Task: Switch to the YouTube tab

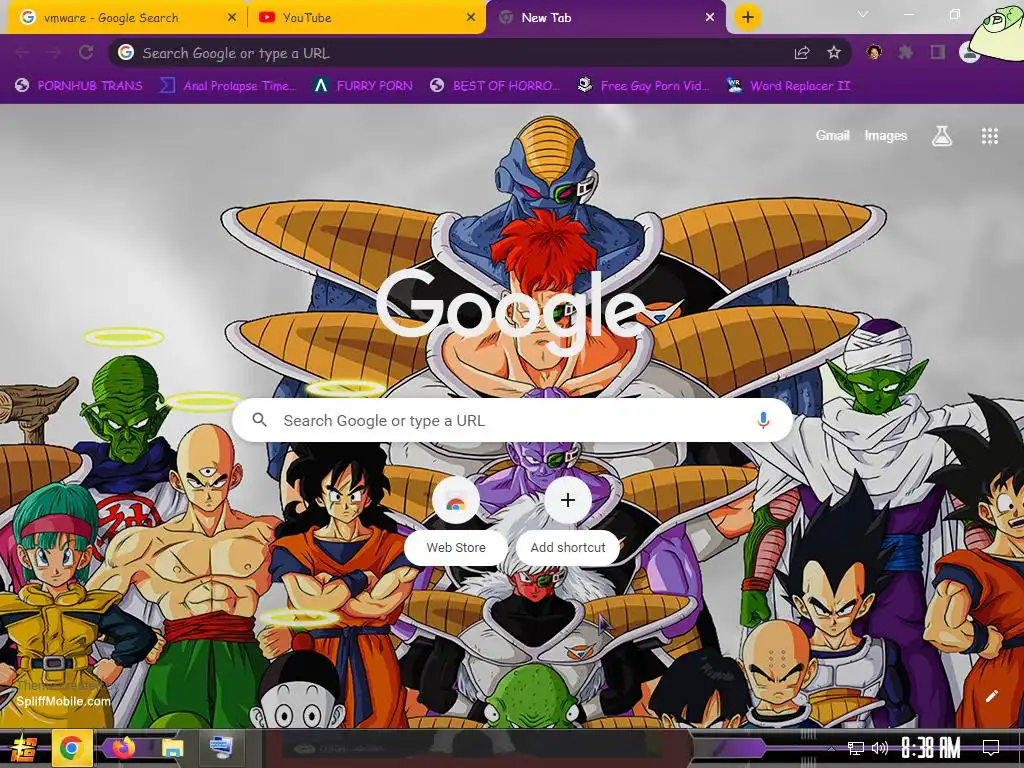Action: click(x=366, y=18)
